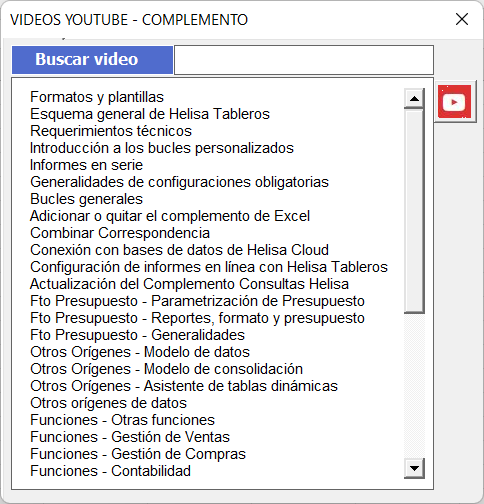Choose 'Requerimientos técnicos' from list
Screen dimensions: 484x504
coord(111,131)
